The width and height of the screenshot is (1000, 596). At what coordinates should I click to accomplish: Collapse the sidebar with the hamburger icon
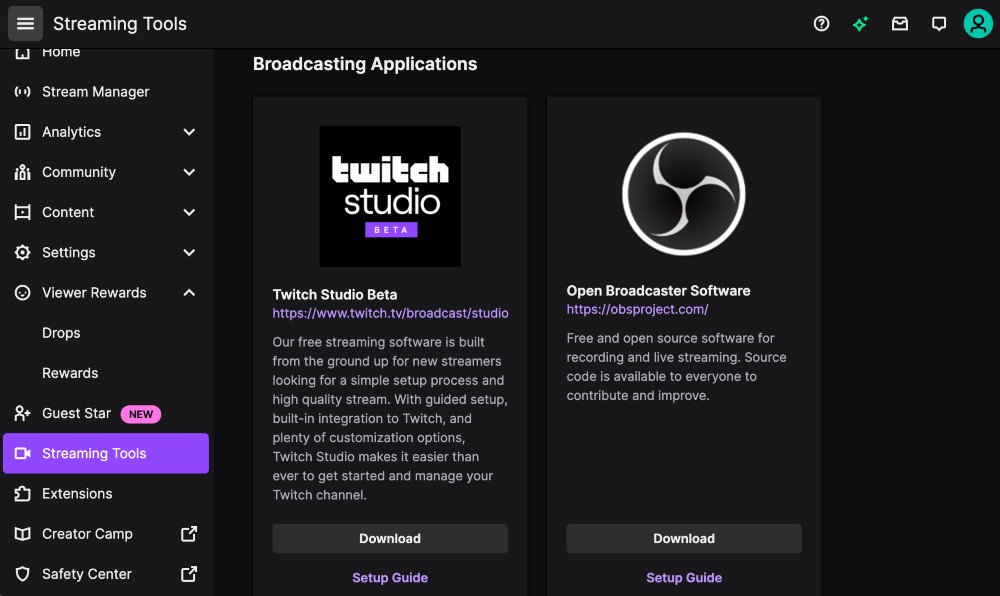tap(25, 23)
